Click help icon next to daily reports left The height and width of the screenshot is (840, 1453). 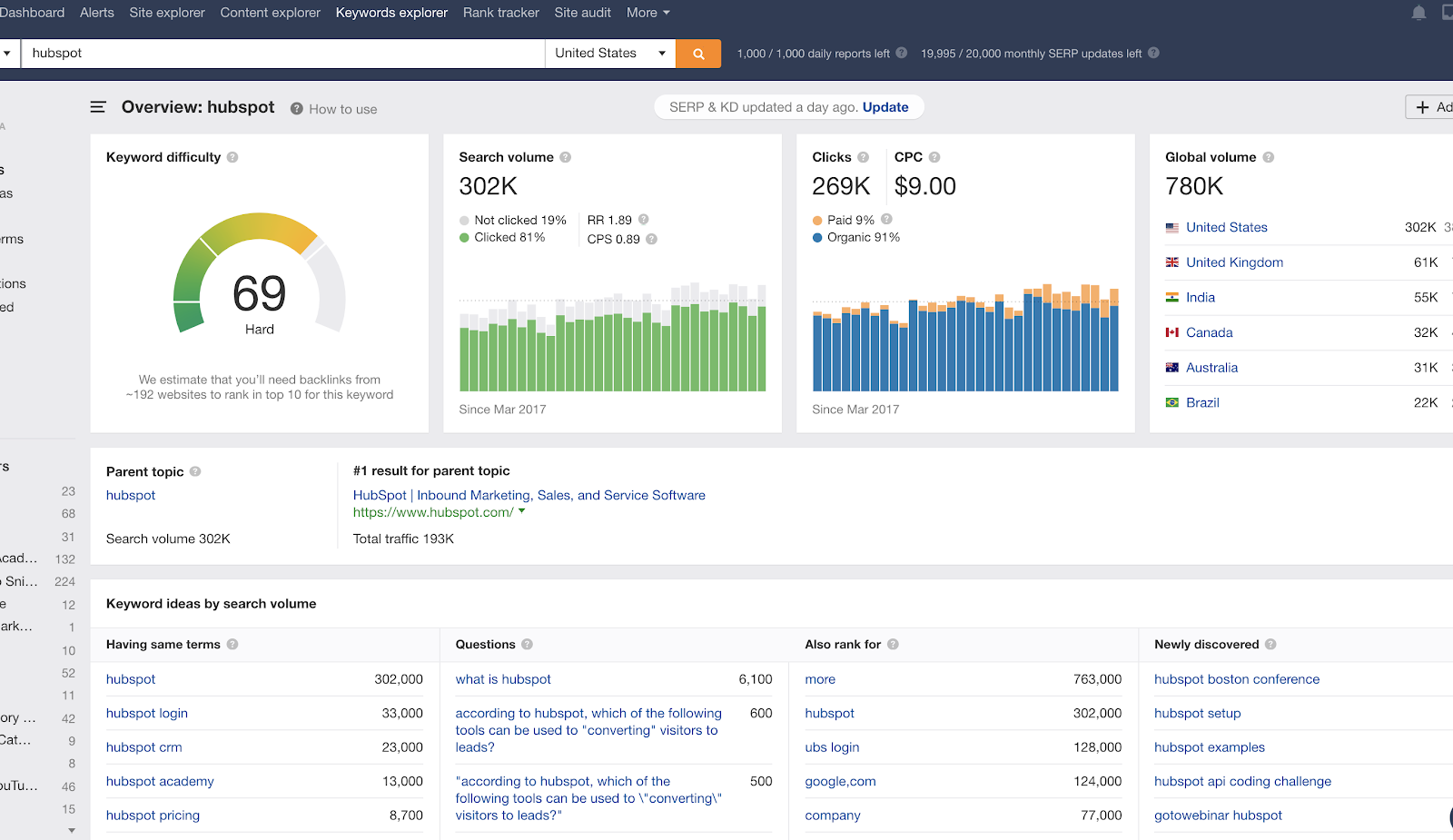tap(902, 53)
